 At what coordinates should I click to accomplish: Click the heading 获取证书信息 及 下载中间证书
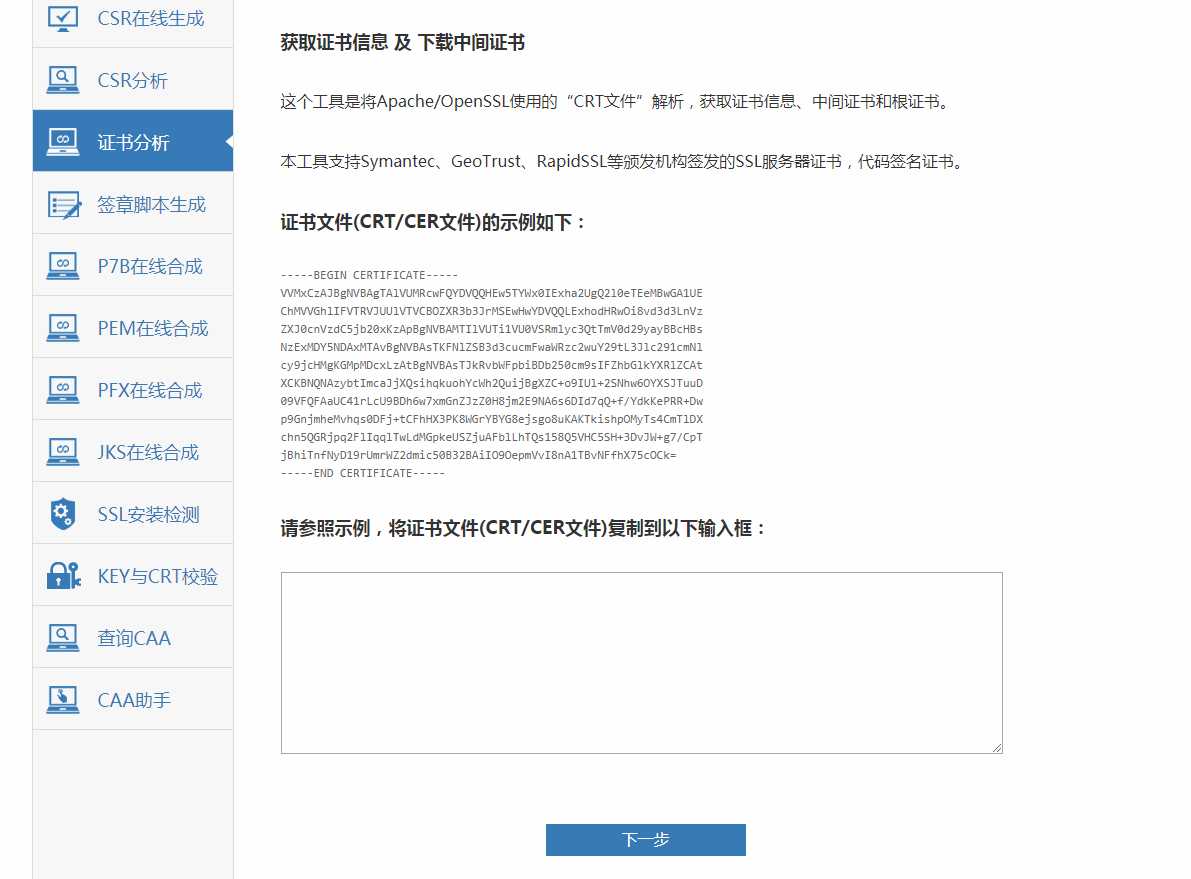pyautogui.click(x=403, y=43)
